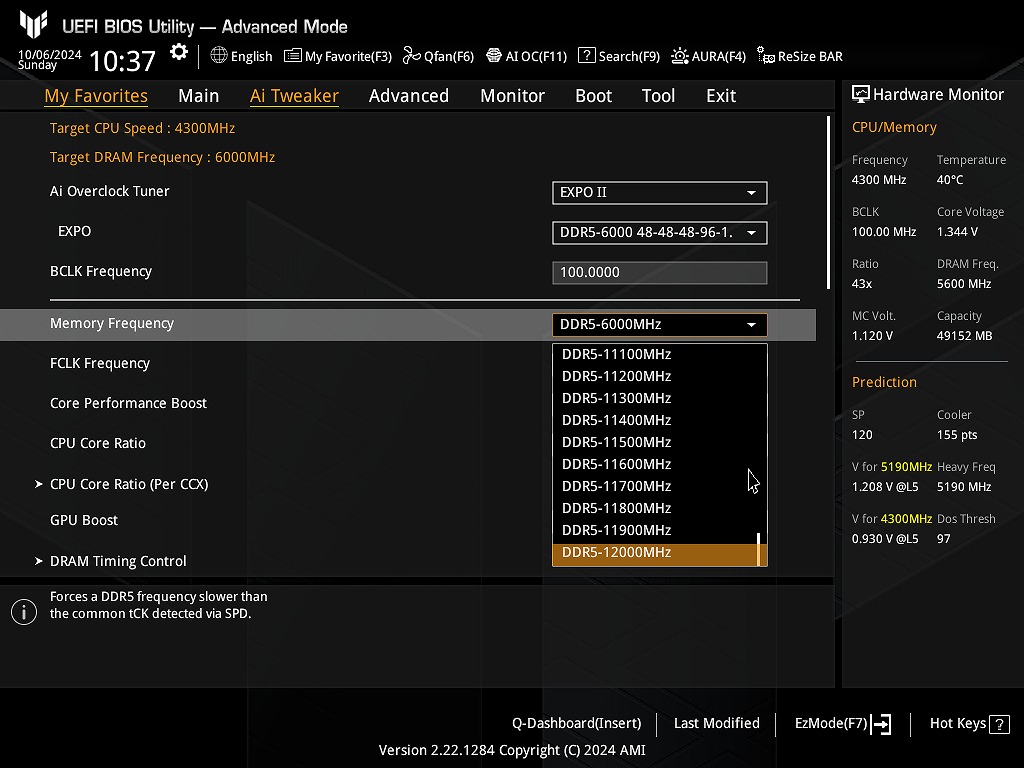Click the DRAM Freq. 5600 MHz value
The height and width of the screenshot is (768, 1024).
964,284
